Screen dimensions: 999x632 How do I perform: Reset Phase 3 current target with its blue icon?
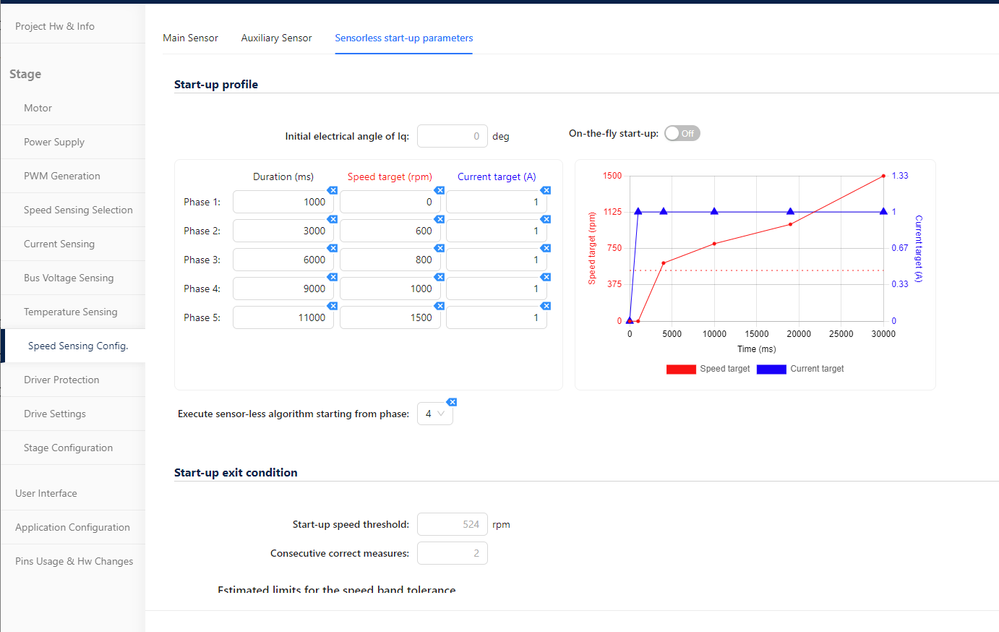coord(546,248)
